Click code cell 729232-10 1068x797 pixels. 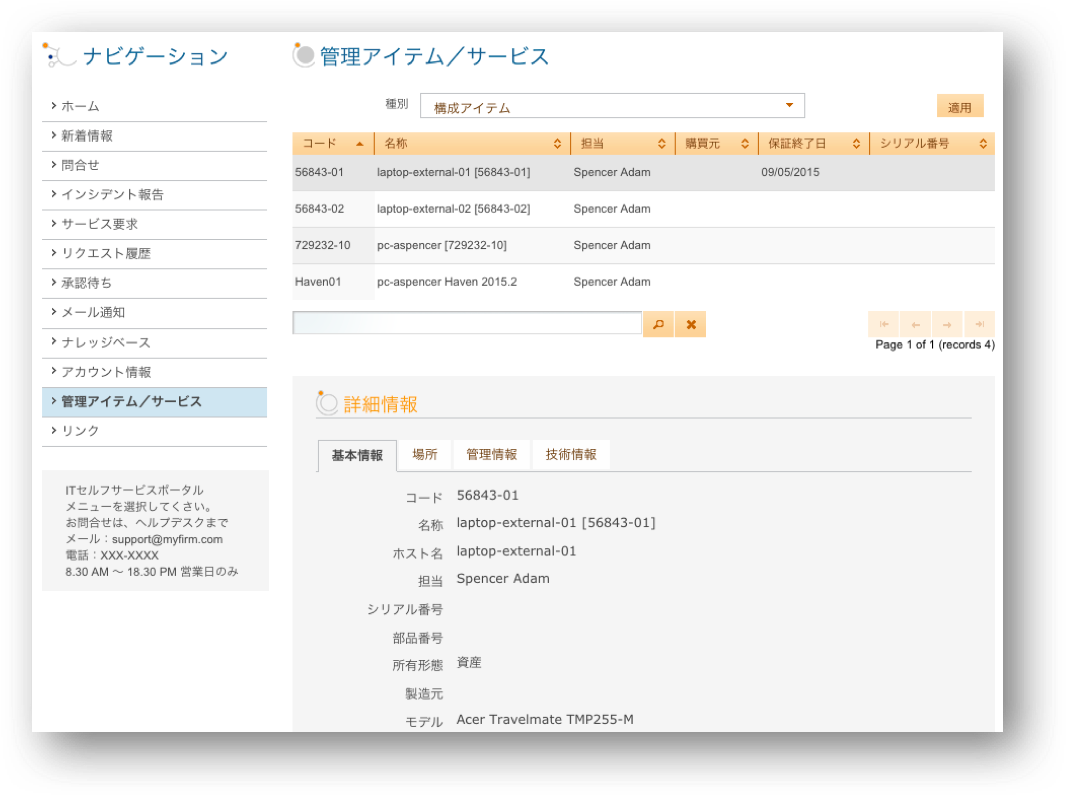pyautogui.click(x=323, y=245)
